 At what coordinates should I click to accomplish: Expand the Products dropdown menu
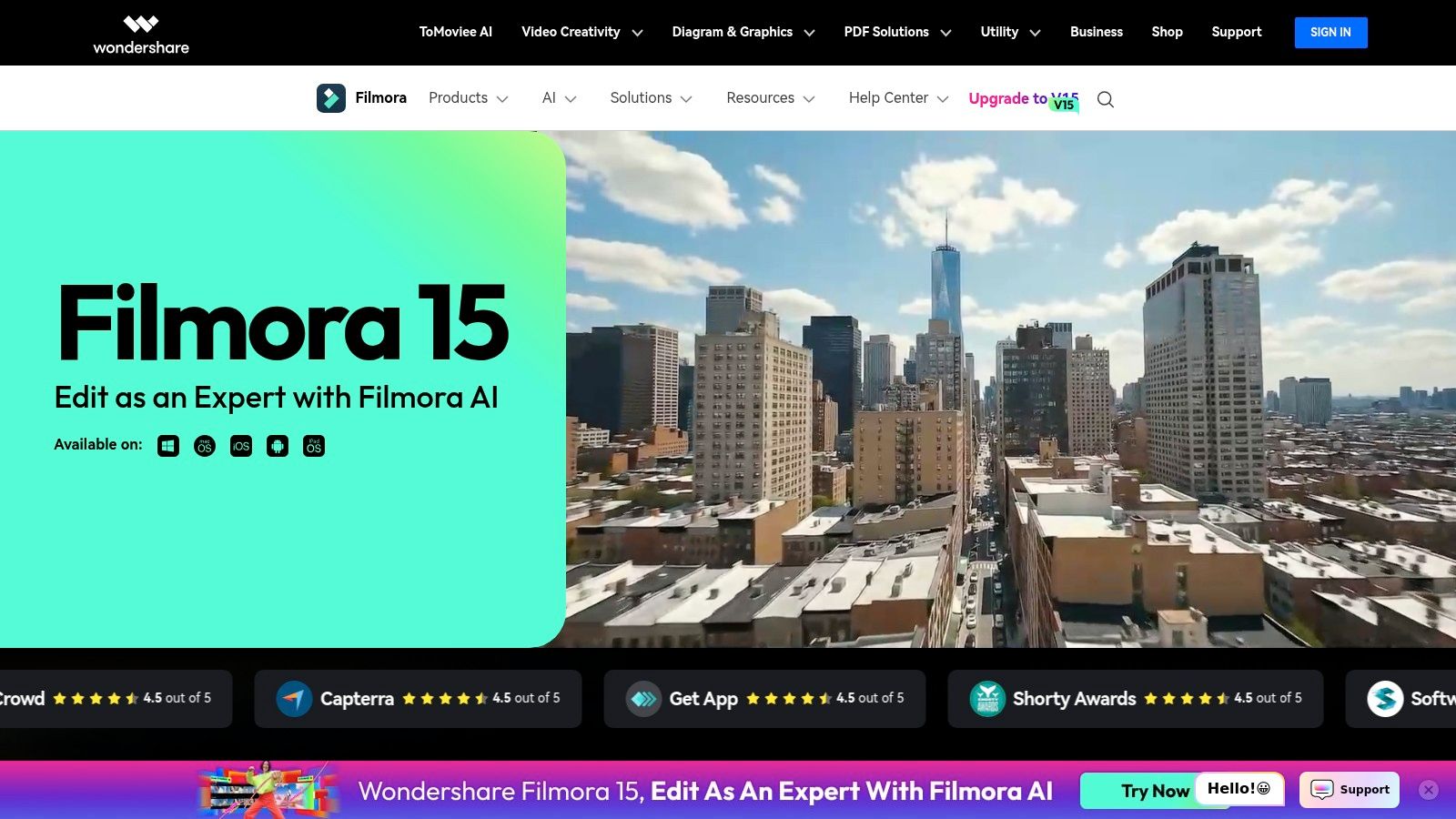[x=468, y=97]
